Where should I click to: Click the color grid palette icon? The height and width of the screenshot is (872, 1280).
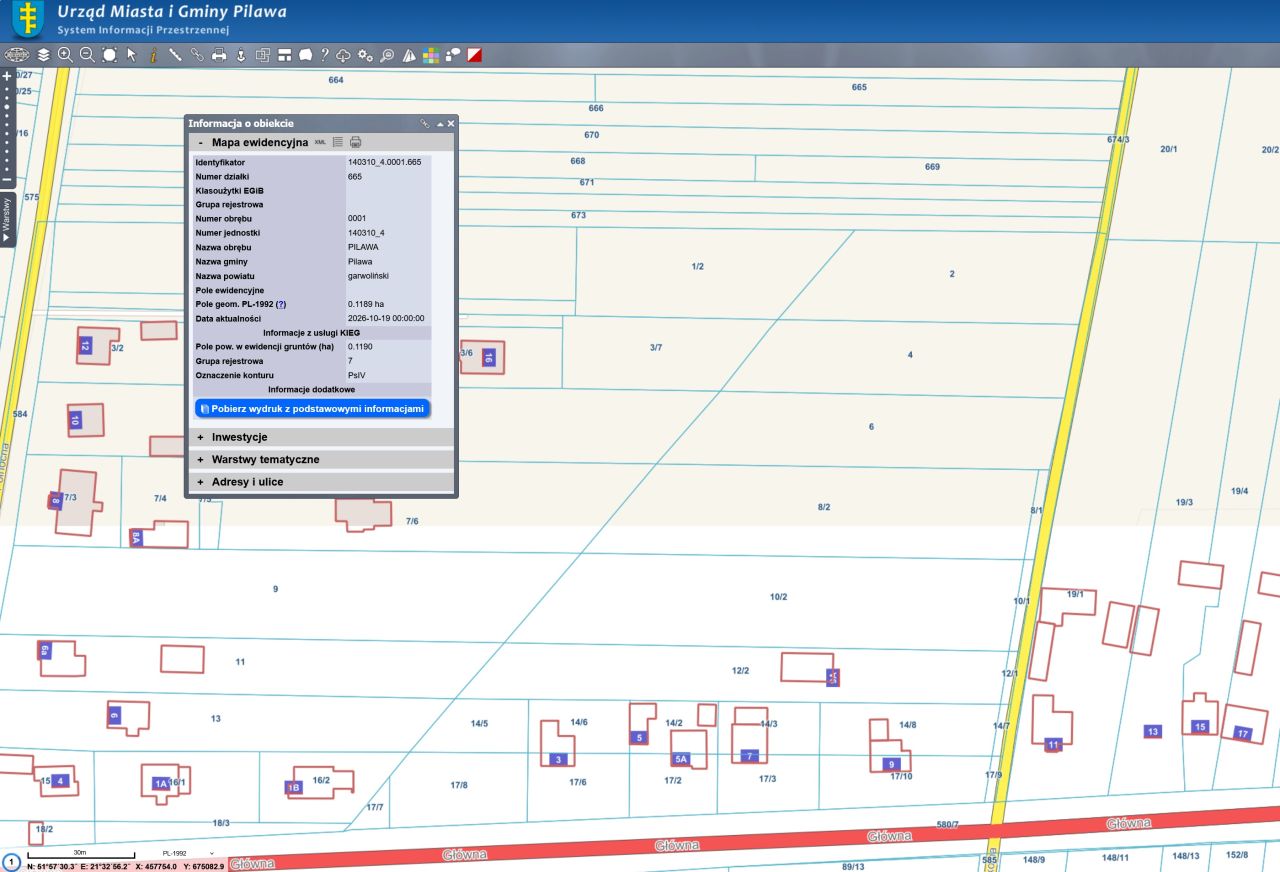click(x=430, y=55)
